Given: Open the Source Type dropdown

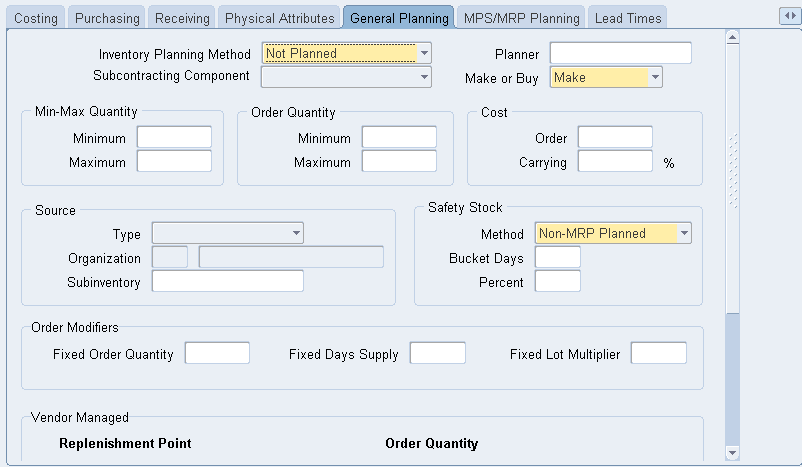Looking at the screenshot, I should pos(296,234).
